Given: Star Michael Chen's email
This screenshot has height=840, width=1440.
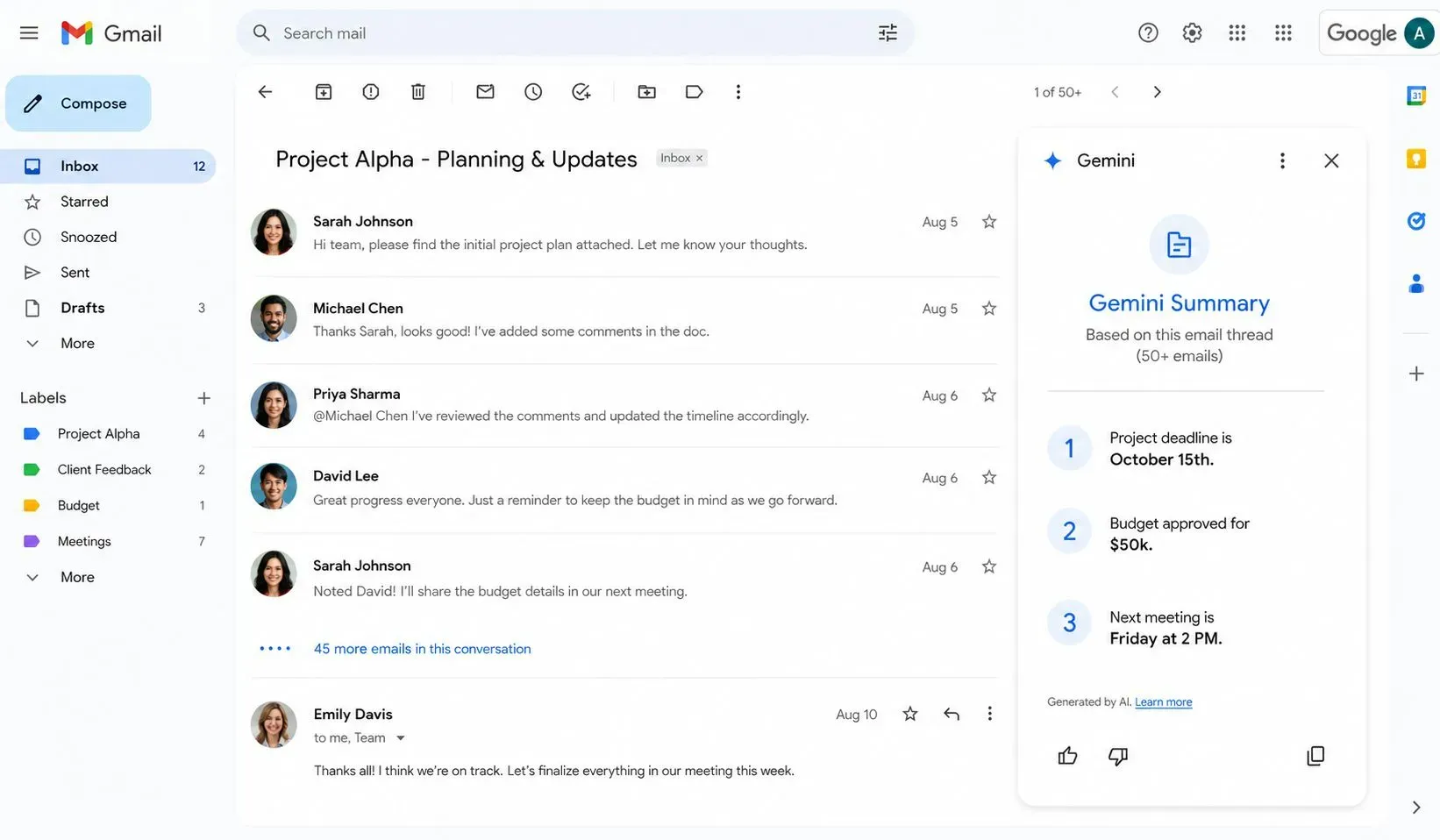Looking at the screenshot, I should 989,309.
